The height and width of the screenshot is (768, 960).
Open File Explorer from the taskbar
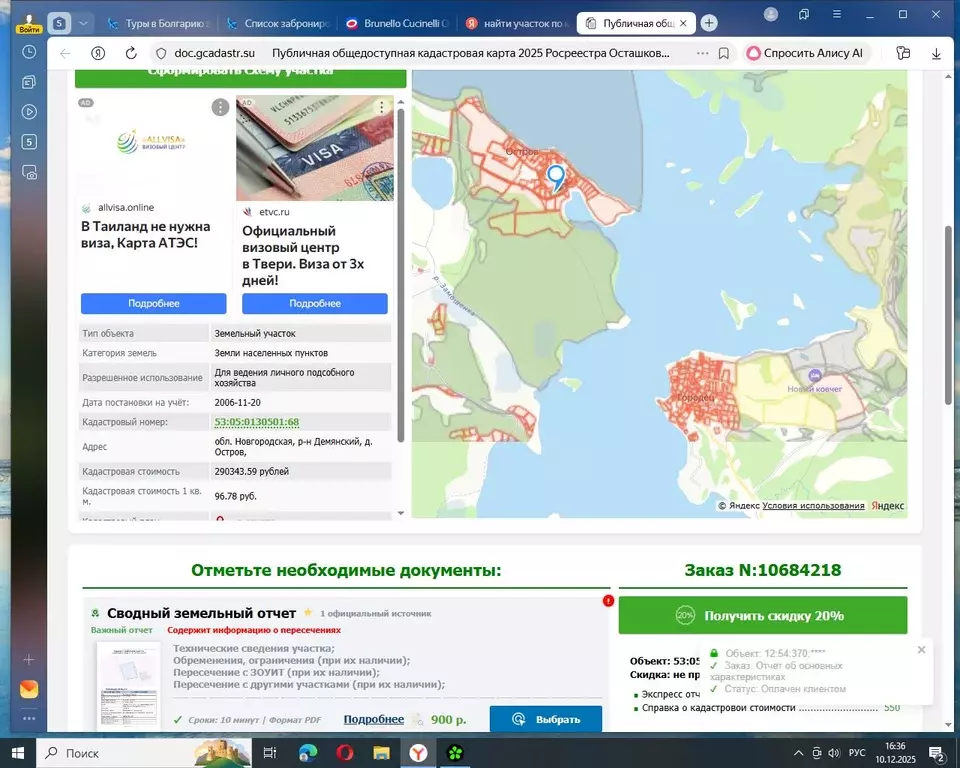point(382,752)
